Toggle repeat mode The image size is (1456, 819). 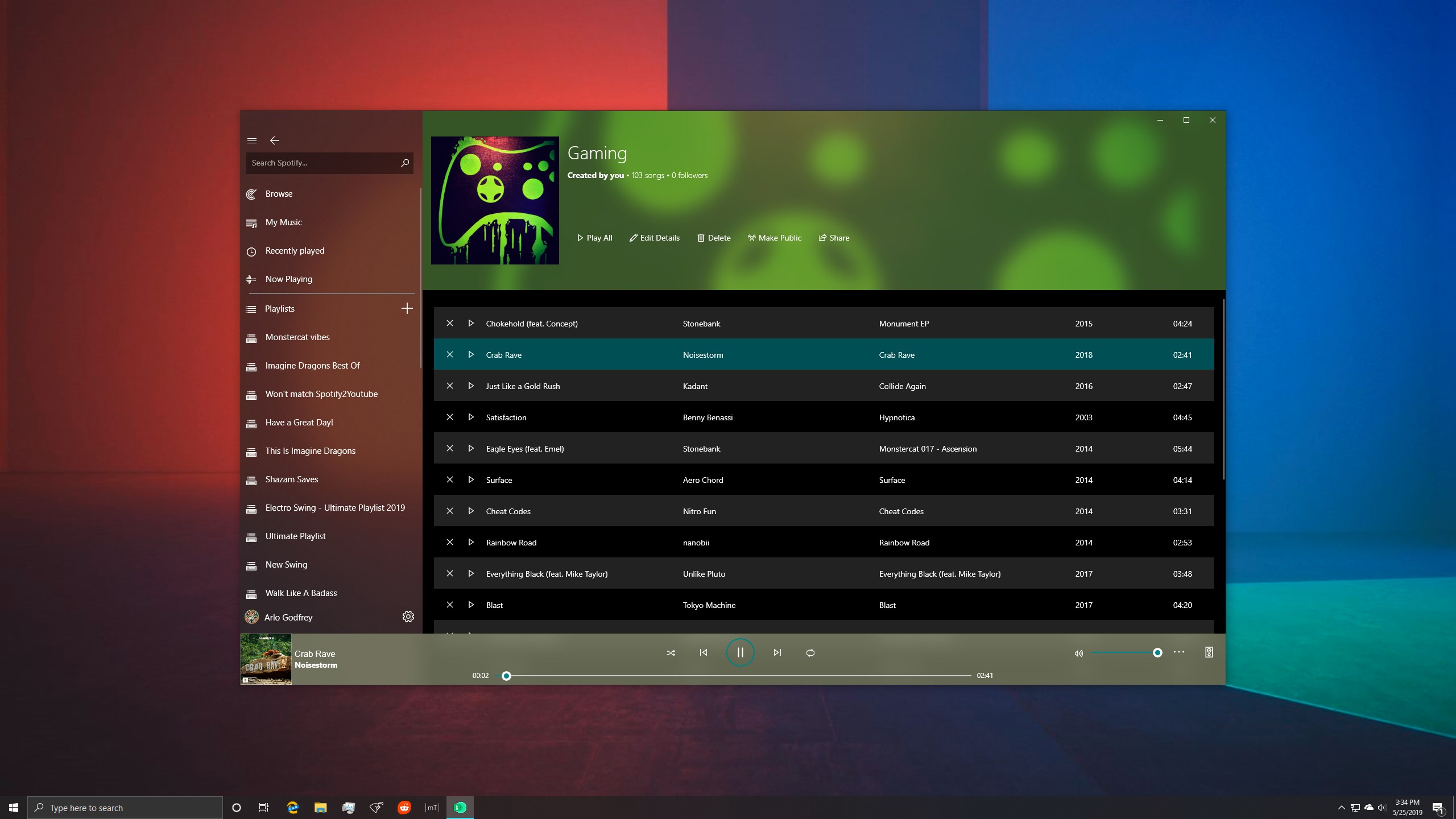click(810, 653)
